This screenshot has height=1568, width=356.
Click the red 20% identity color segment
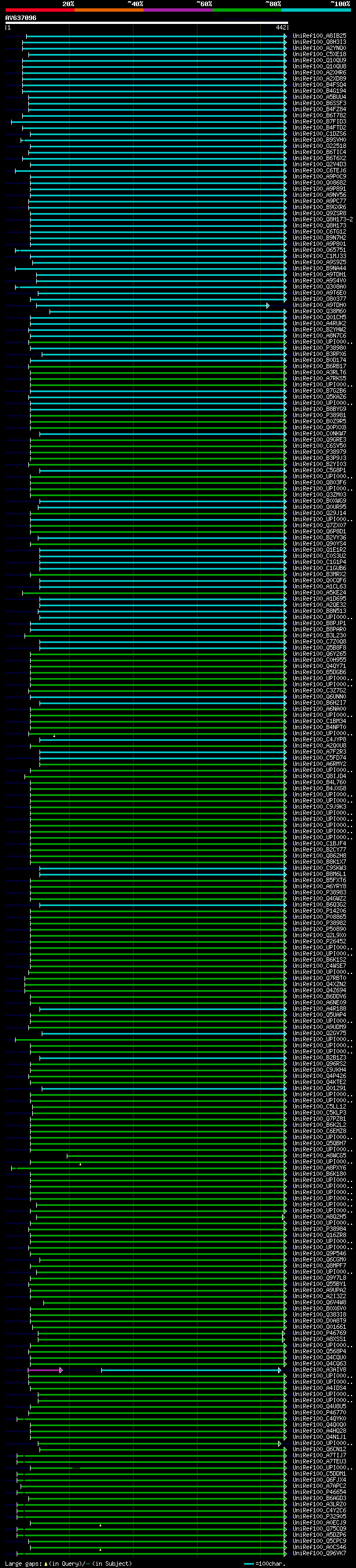coord(39,10)
